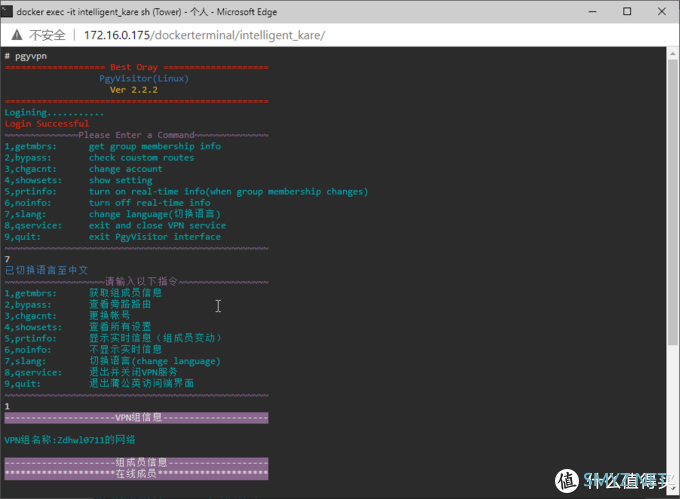680x499 pixels.
Task: Click the '组成员信息' highlighted banner
Action: pyautogui.click(x=136, y=463)
